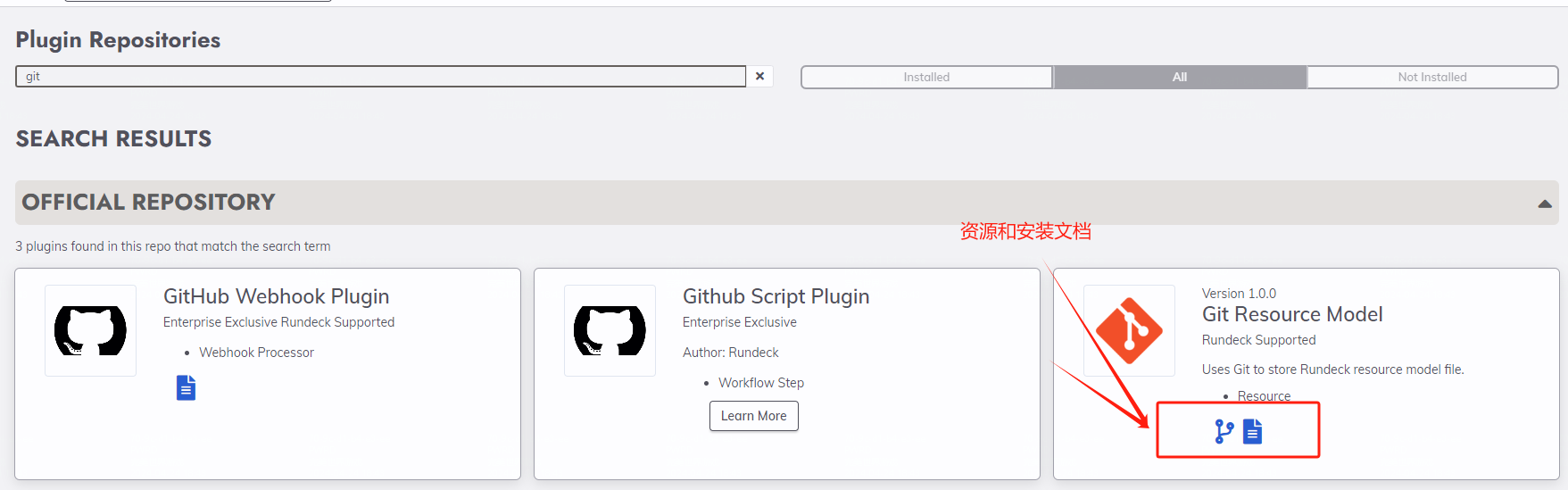Click the plugin search field containing 'git'

click(x=380, y=77)
